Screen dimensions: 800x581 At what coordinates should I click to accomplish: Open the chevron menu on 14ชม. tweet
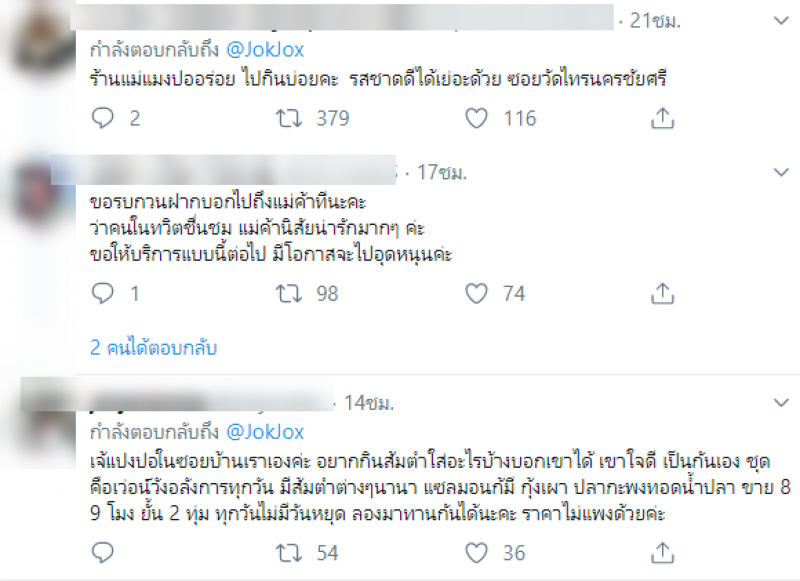tap(781, 403)
